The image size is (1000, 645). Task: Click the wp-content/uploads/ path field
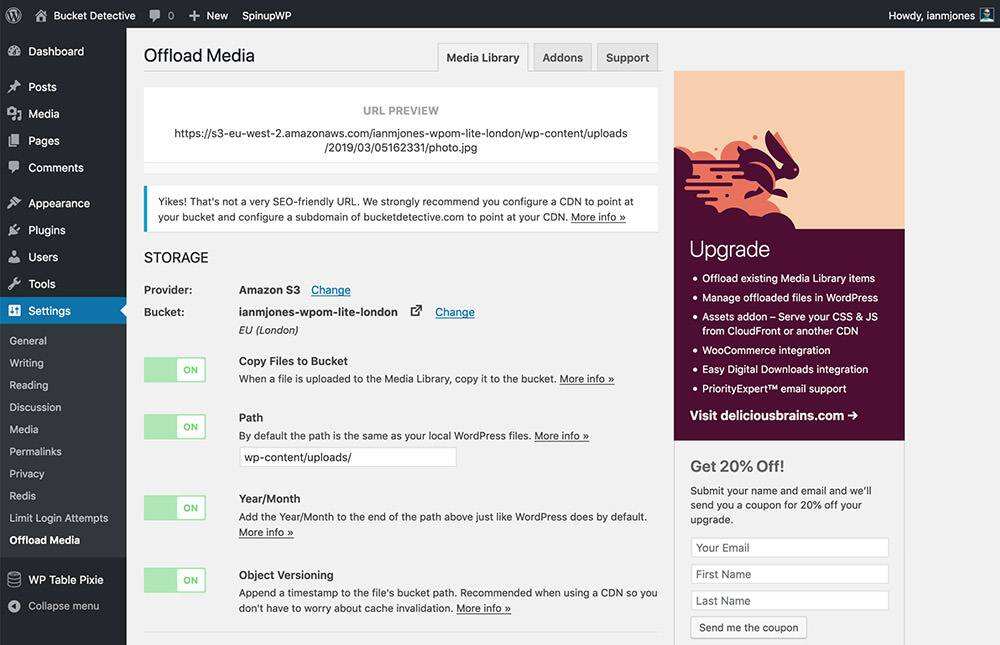click(347, 457)
